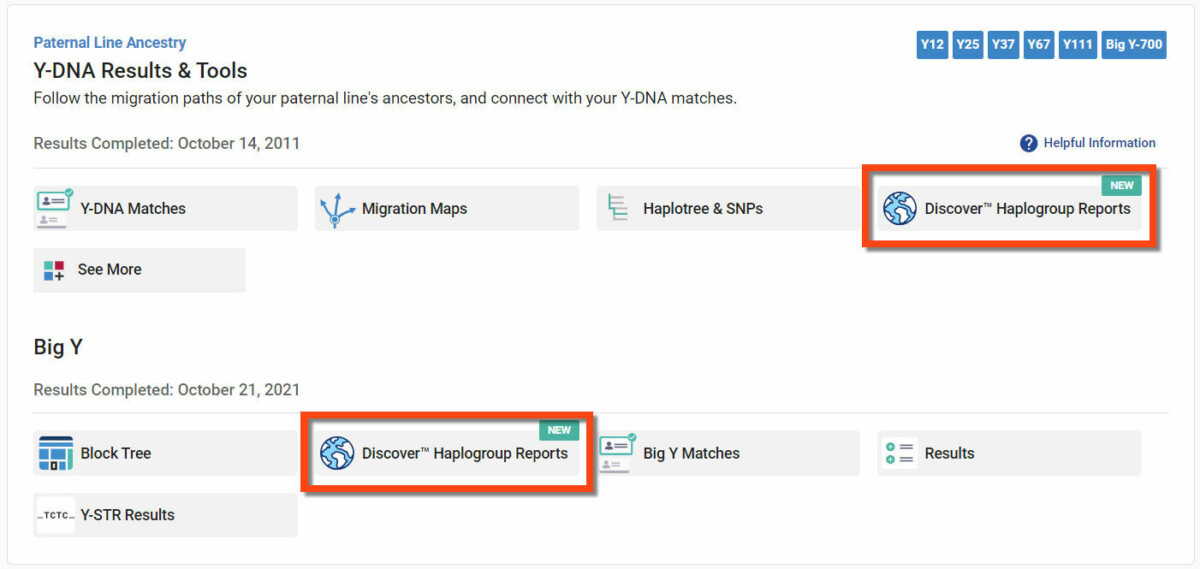
Task: Click globe icon in Y-DNA Discover Haplogroup Reports
Action: [900, 209]
